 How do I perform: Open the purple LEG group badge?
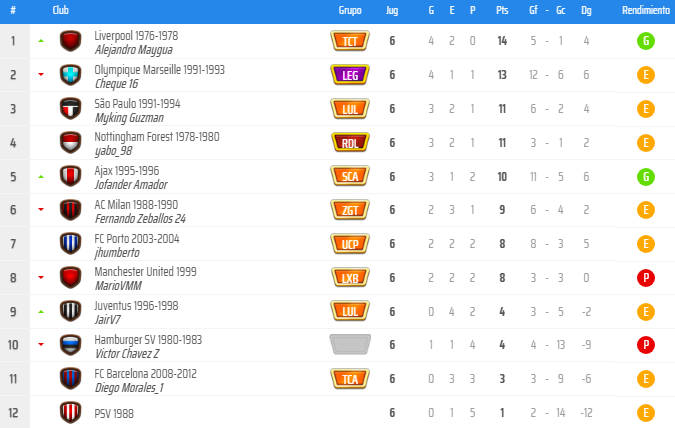click(x=350, y=75)
